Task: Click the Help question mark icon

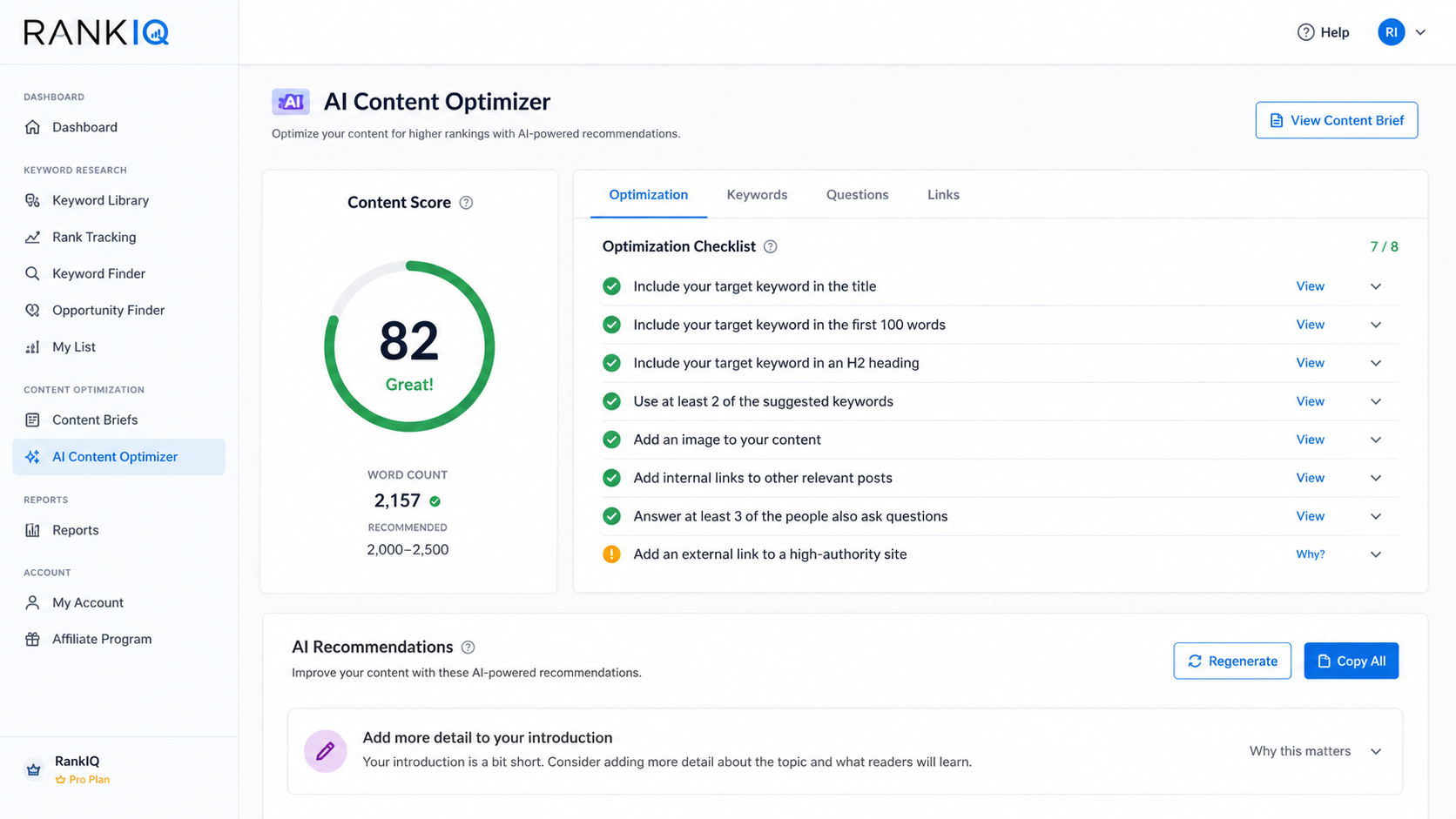Action: [1305, 32]
